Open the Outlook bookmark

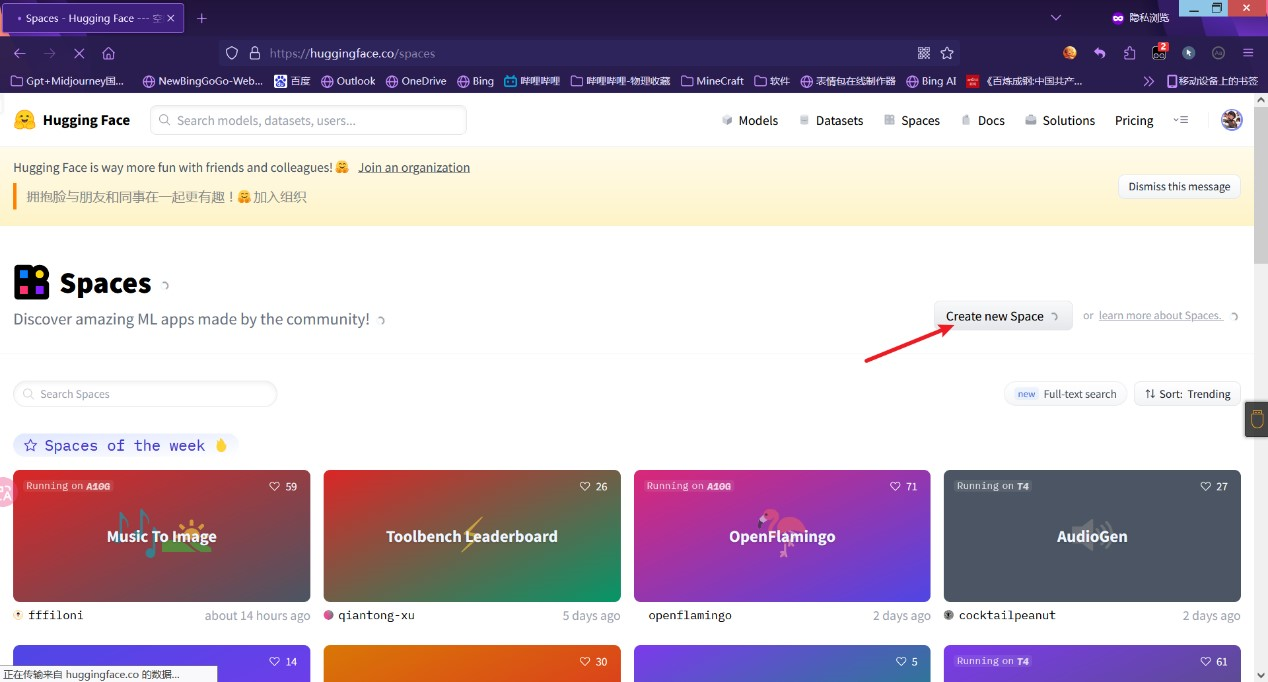tap(347, 81)
